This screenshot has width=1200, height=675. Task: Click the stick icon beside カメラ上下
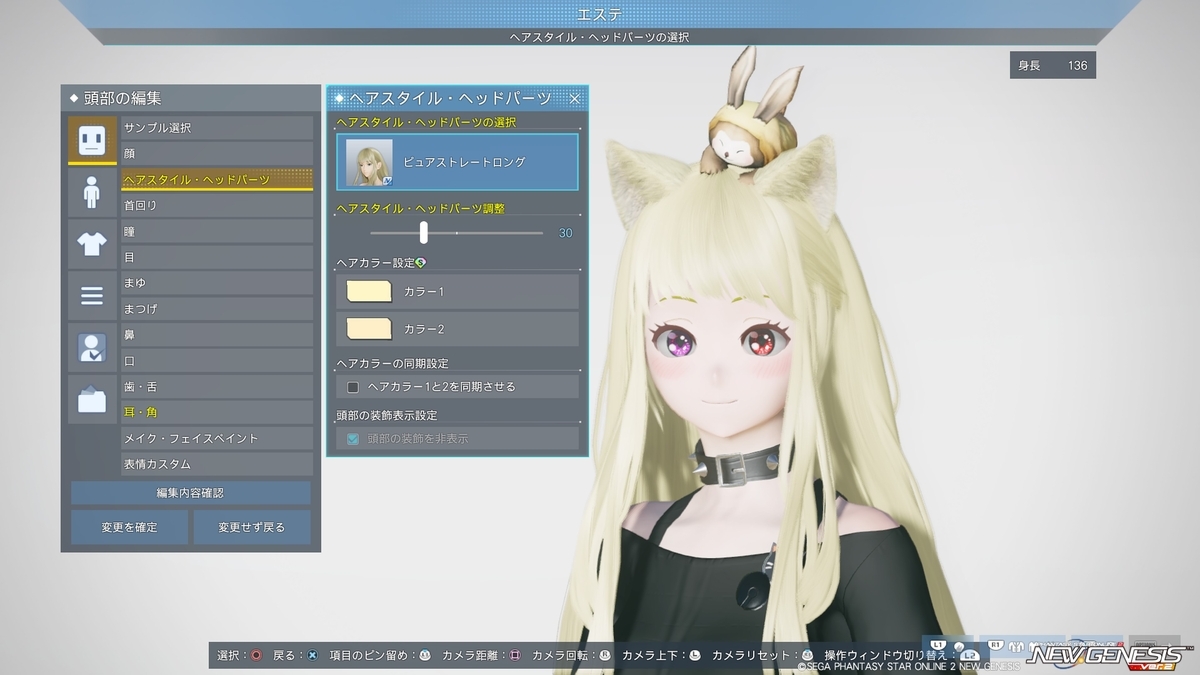tap(695, 655)
